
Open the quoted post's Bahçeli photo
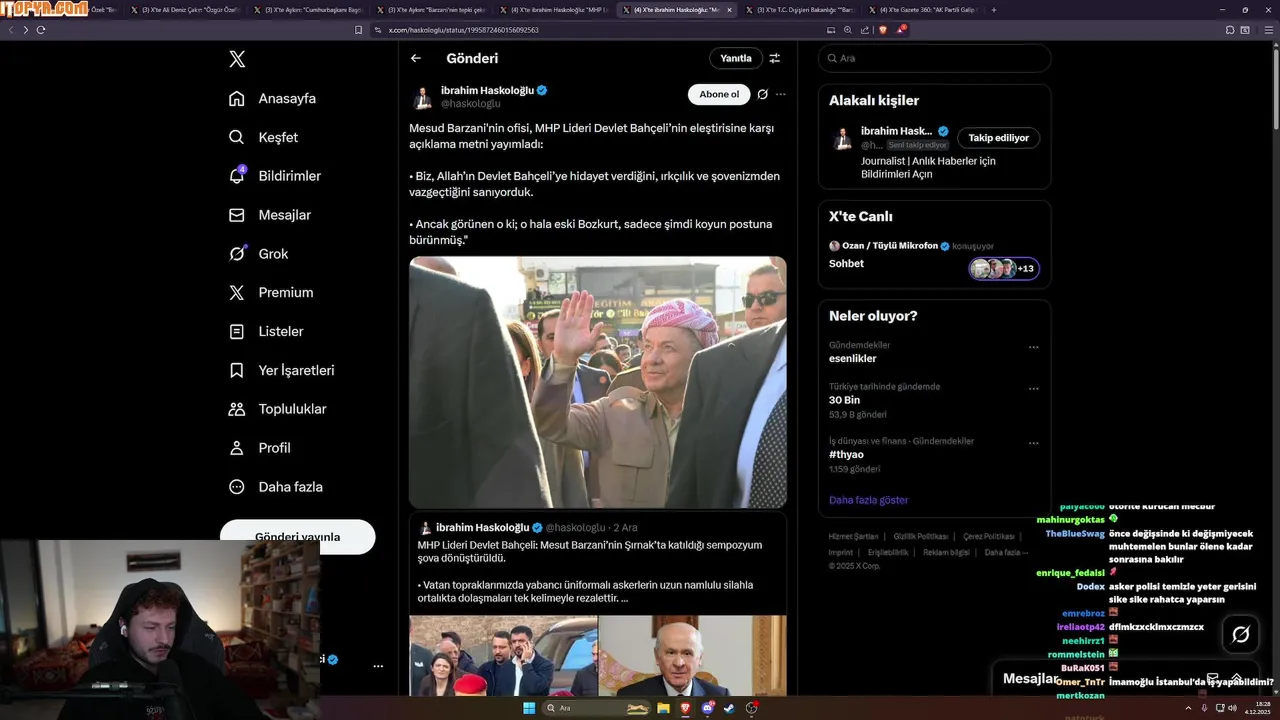(693, 656)
